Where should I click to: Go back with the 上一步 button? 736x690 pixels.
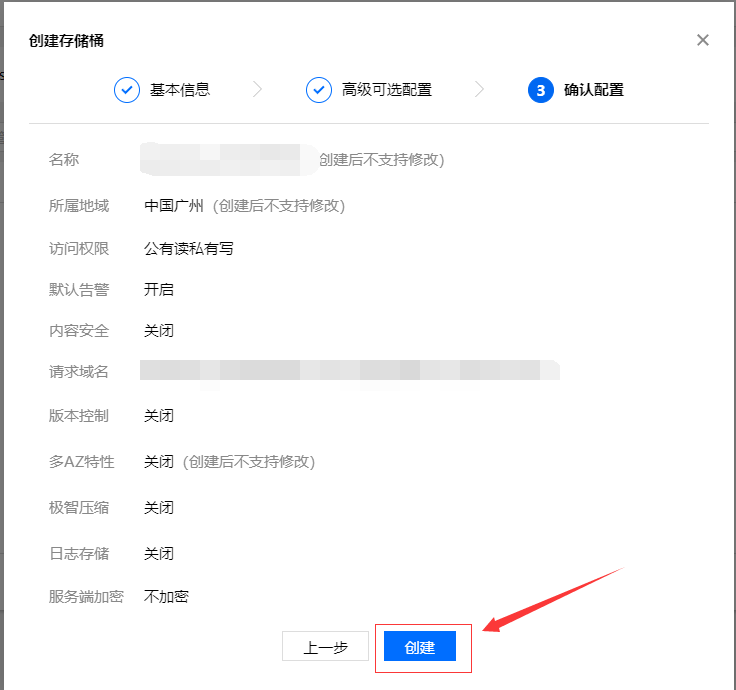pyautogui.click(x=325, y=647)
